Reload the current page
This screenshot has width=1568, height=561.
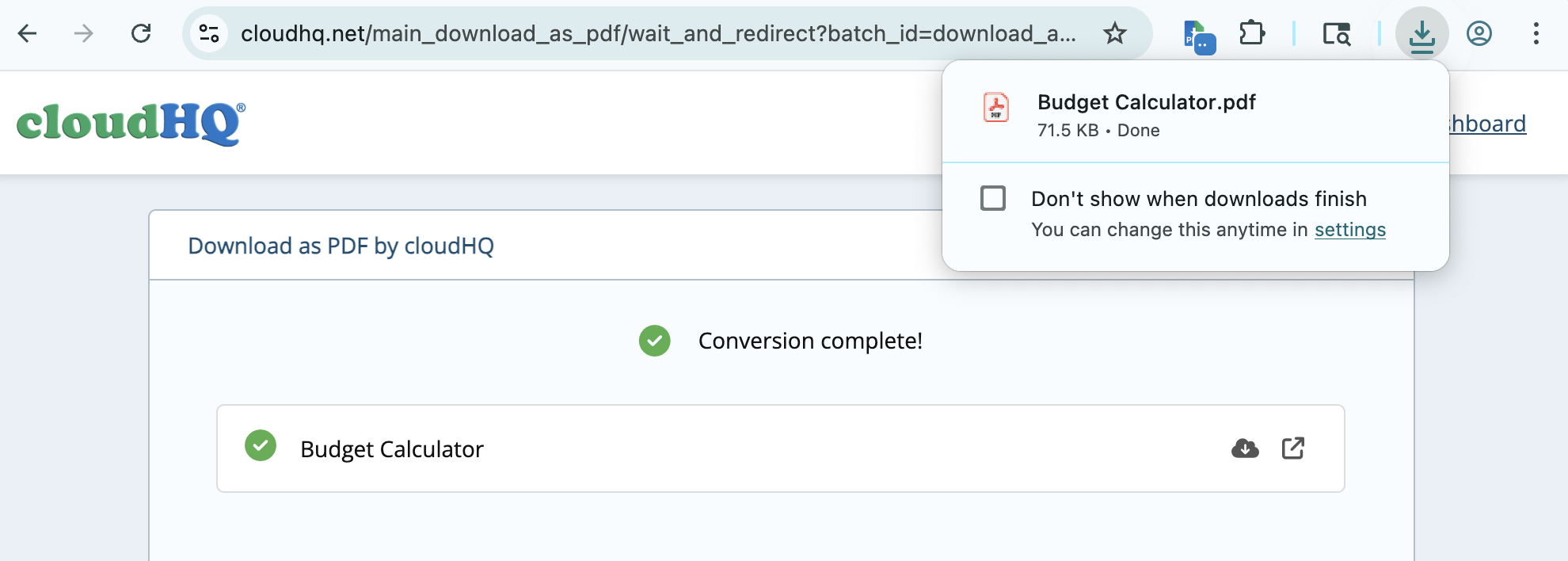pyautogui.click(x=141, y=33)
